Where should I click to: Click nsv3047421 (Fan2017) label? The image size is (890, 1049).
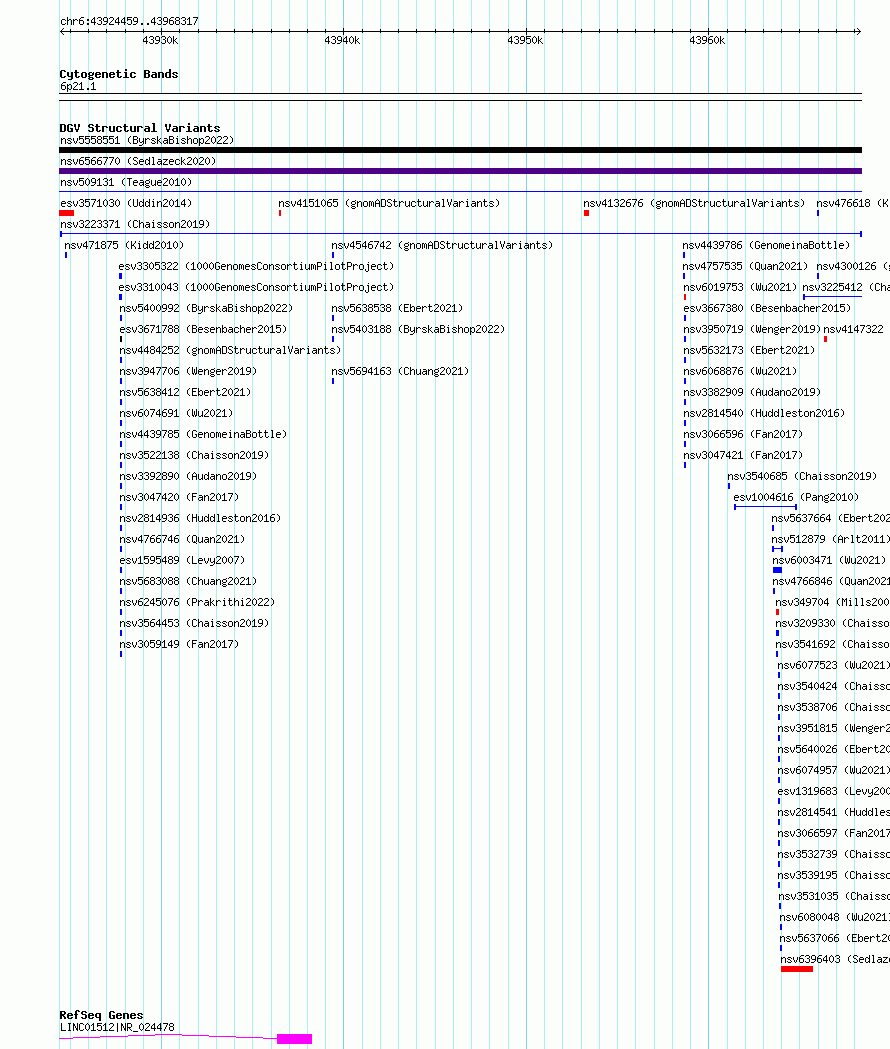pyautogui.click(x=743, y=456)
